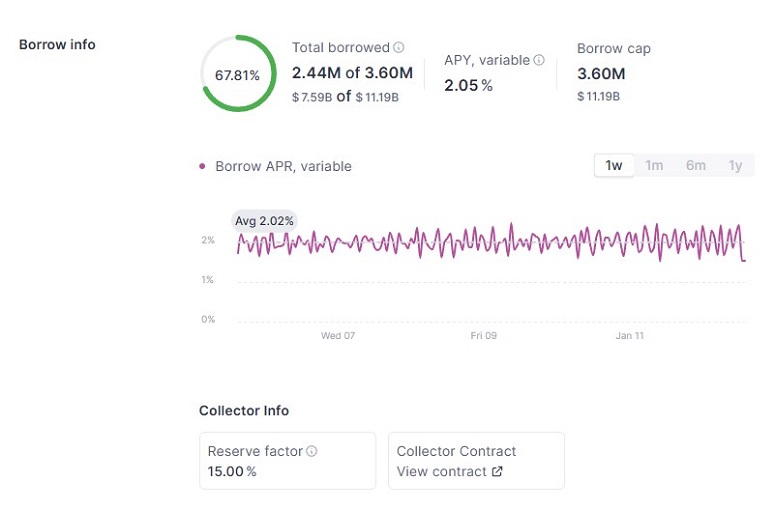The width and height of the screenshot is (775, 510).
Task: Open the APY, variable info tooltip icon
Action: click(539, 60)
